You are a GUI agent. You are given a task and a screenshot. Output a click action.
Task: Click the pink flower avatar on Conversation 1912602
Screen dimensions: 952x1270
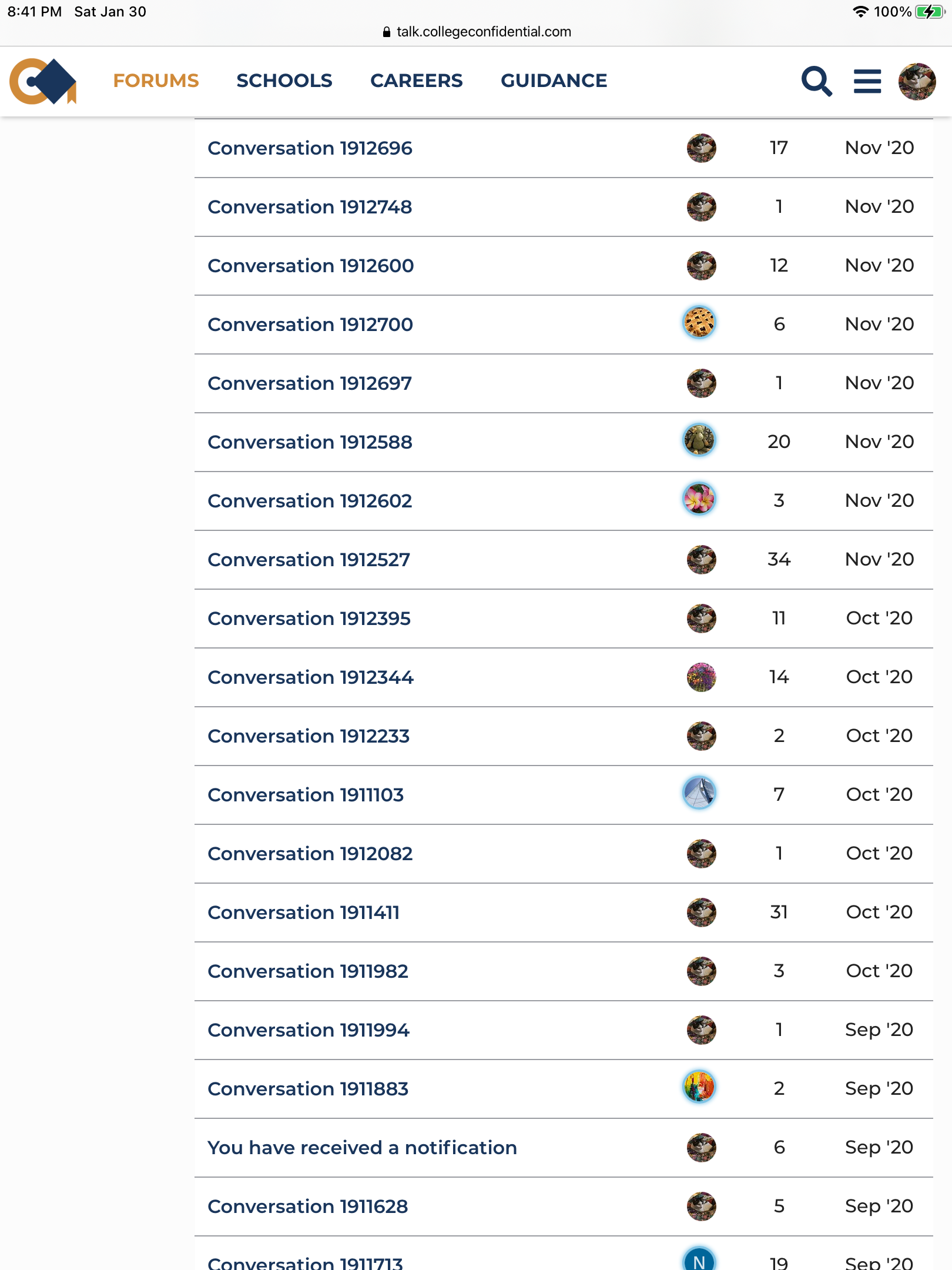(x=699, y=500)
